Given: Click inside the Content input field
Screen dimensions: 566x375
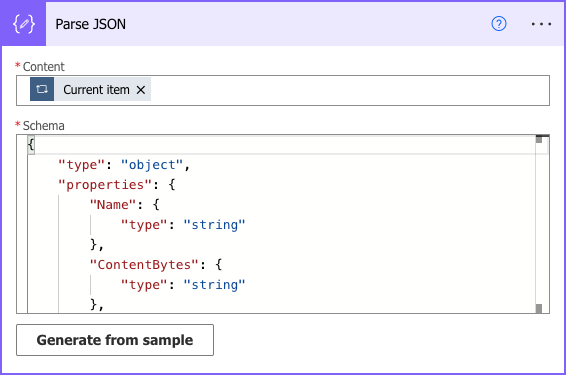Looking at the screenshot, I should pyautogui.click(x=283, y=91).
